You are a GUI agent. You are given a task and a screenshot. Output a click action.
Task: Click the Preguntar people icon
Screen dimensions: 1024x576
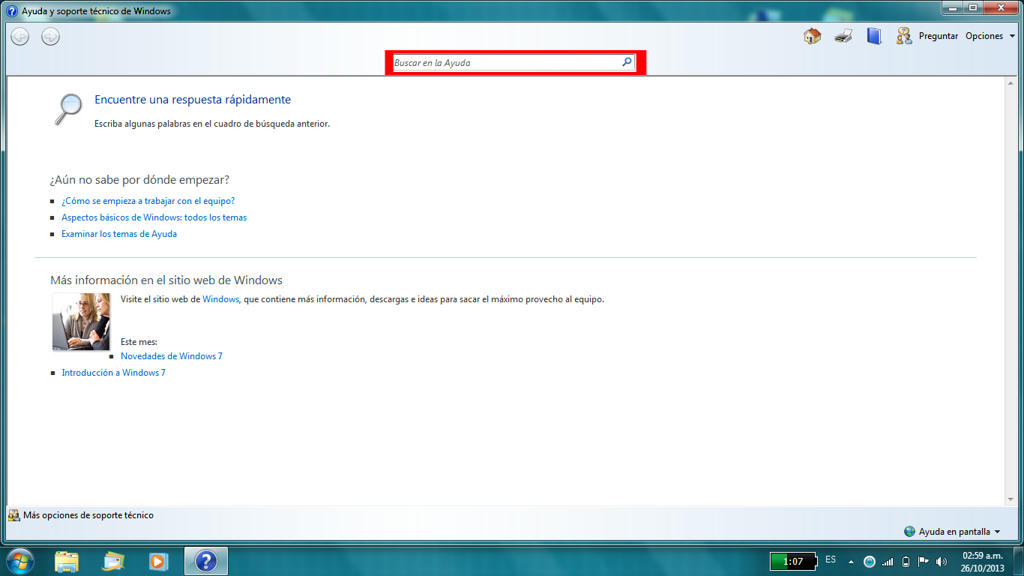[x=904, y=36]
